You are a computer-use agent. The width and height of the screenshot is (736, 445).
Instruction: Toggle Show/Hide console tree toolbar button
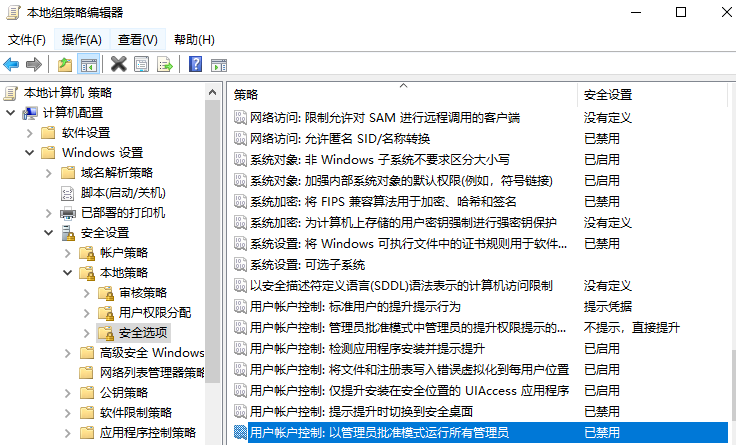(x=88, y=65)
